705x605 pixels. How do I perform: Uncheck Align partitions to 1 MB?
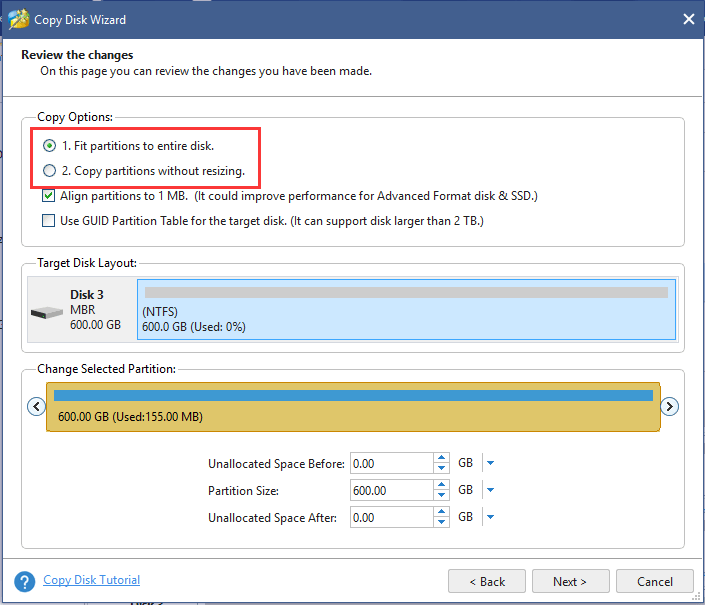pyautogui.click(x=49, y=196)
